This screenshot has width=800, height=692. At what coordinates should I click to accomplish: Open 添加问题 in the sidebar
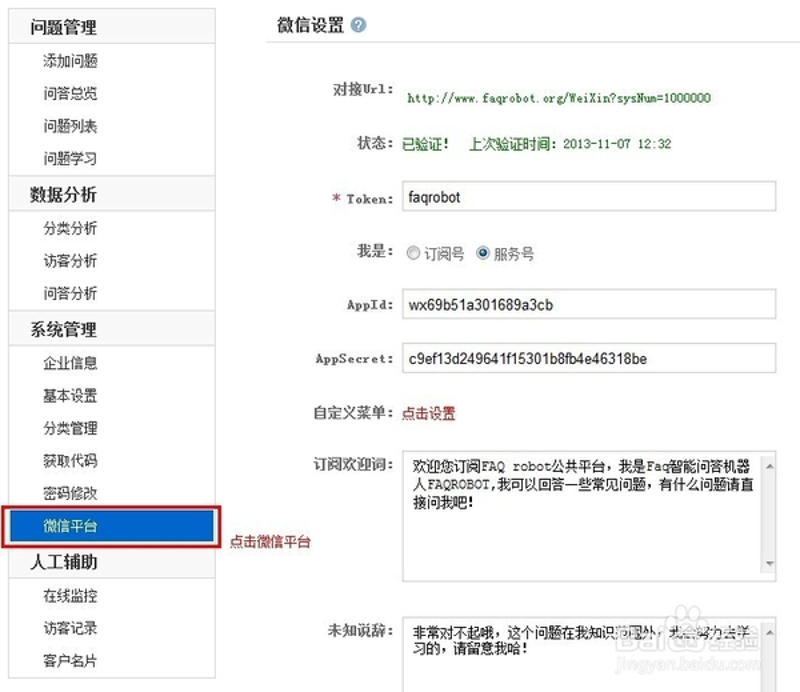click(x=70, y=61)
